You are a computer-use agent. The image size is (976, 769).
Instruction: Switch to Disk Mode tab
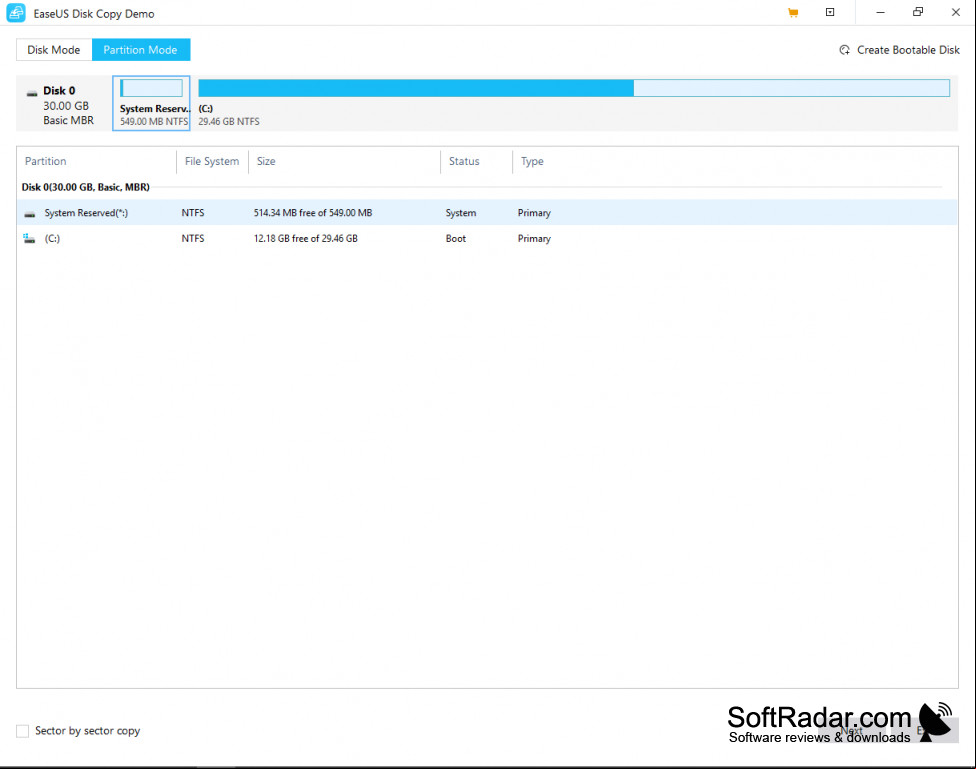pyautogui.click(x=54, y=50)
